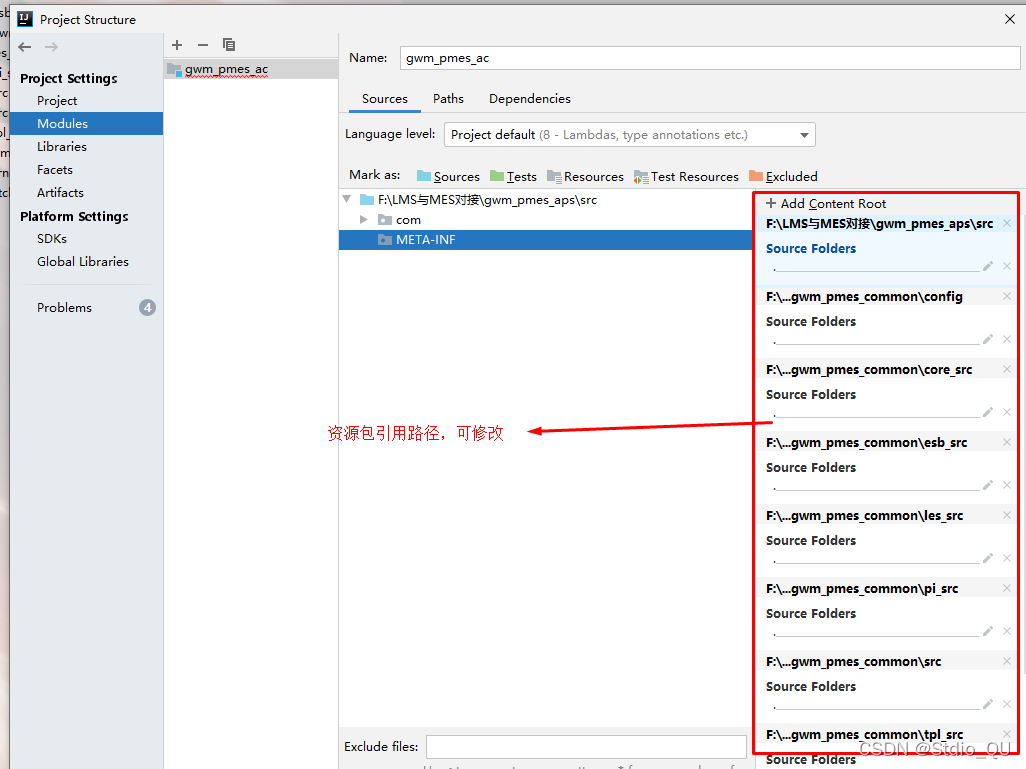
Task: Select gwm_pmes_ac module in list
Action: click(x=251, y=69)
